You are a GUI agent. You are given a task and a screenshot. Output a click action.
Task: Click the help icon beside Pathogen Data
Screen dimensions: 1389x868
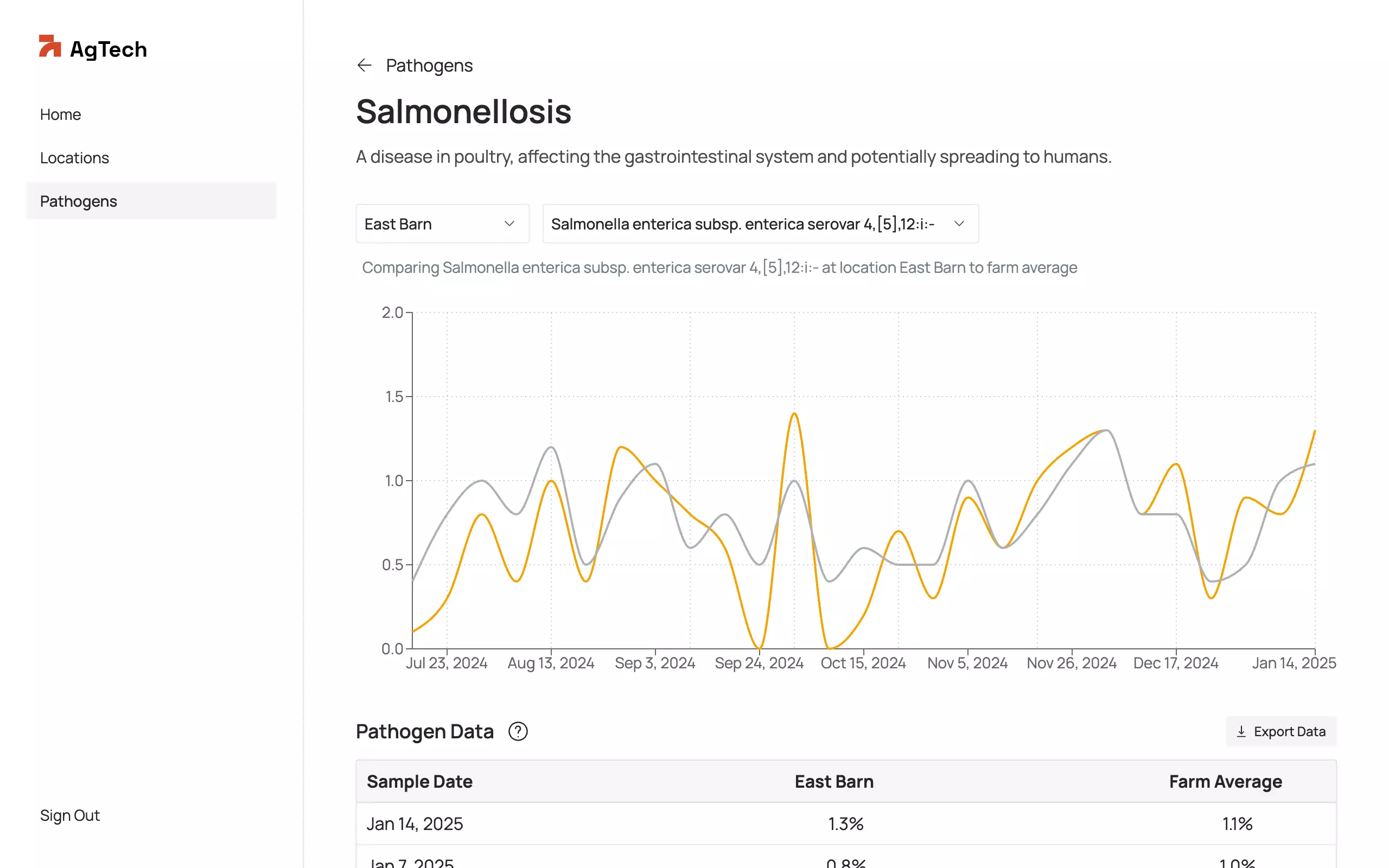[518, 731]
